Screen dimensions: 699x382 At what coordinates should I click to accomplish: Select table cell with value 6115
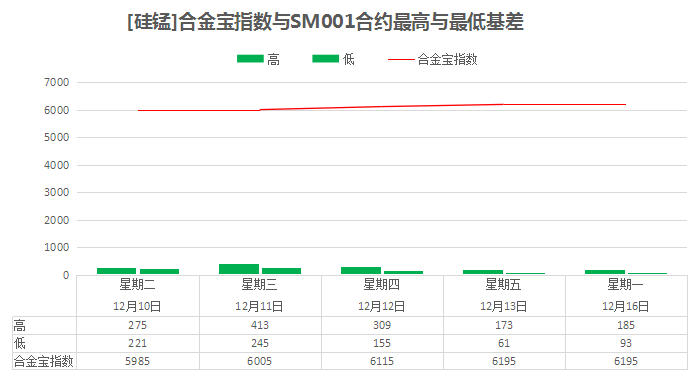[382, 361]
